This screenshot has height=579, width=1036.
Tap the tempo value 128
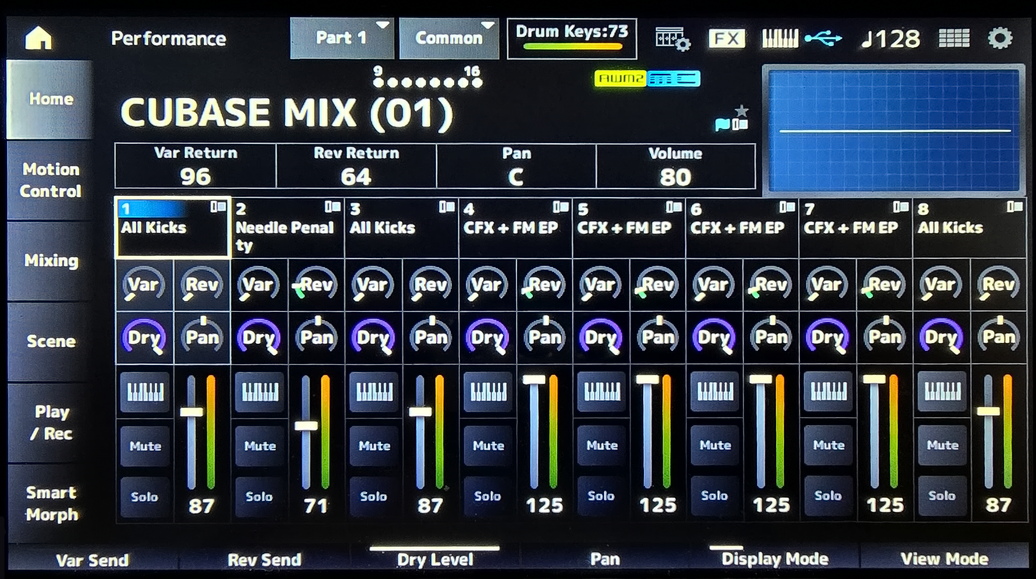891,38
